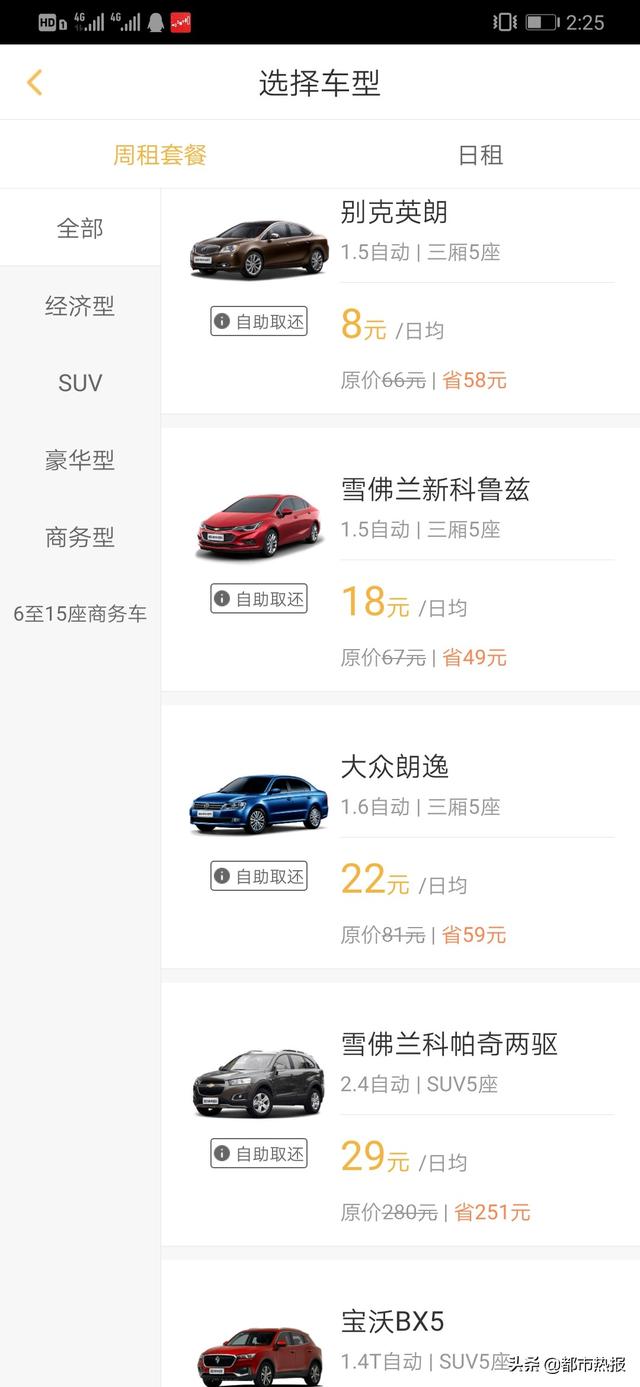Filter cars by SUV category

pyautogui.click(x=80, y=383)
